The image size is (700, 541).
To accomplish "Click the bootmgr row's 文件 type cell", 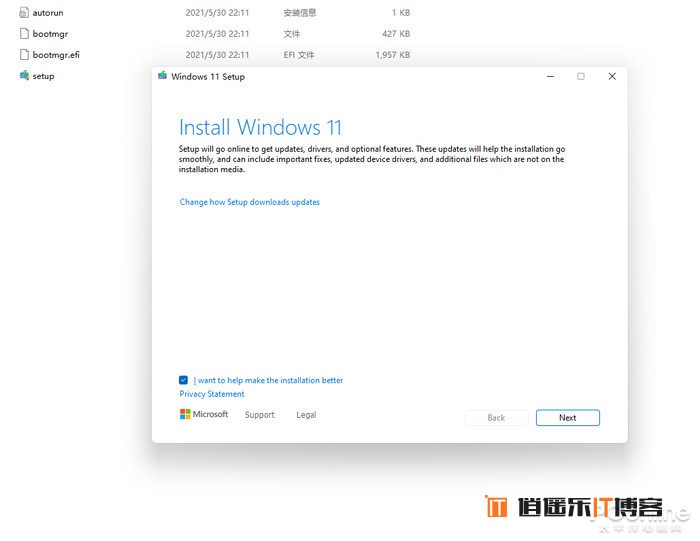I will tap(292, 34).
